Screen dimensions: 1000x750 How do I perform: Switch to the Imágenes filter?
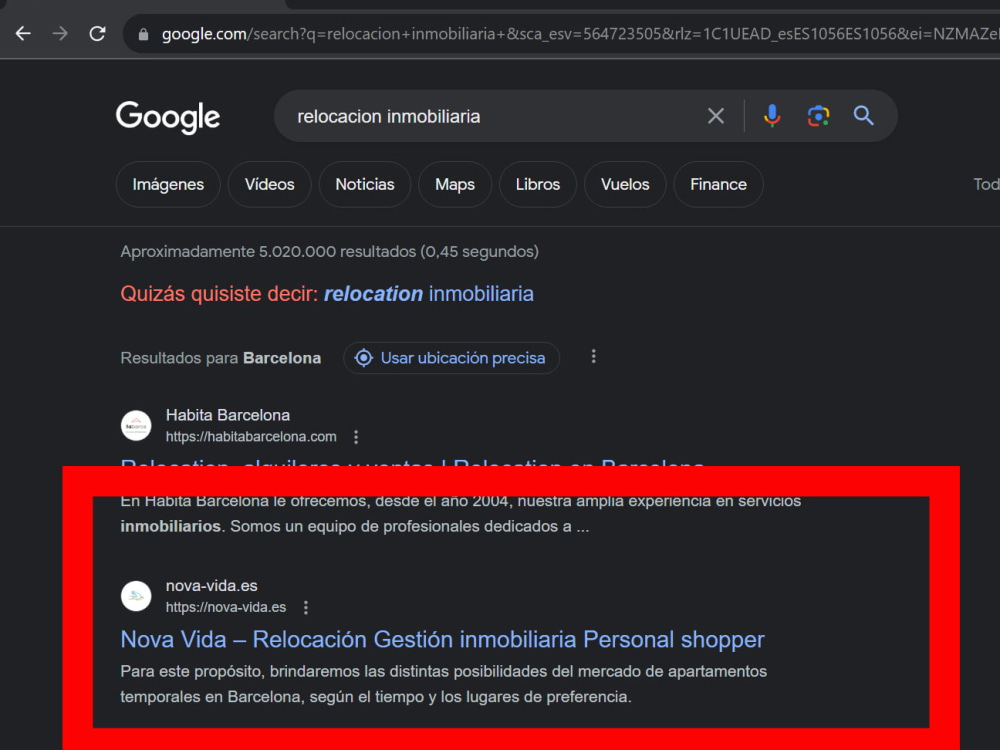coord(168,184)
